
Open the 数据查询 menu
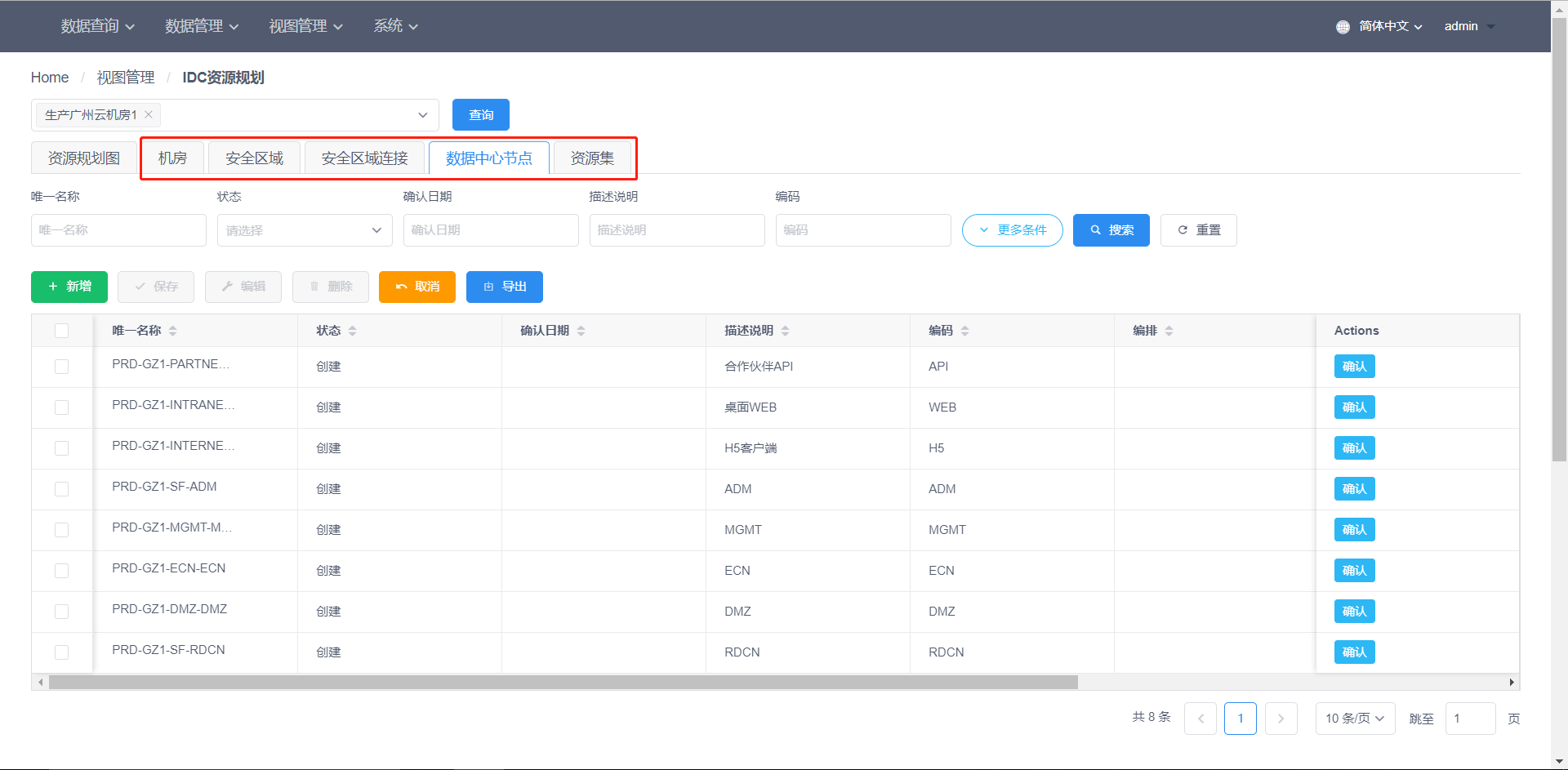point(97,26)
